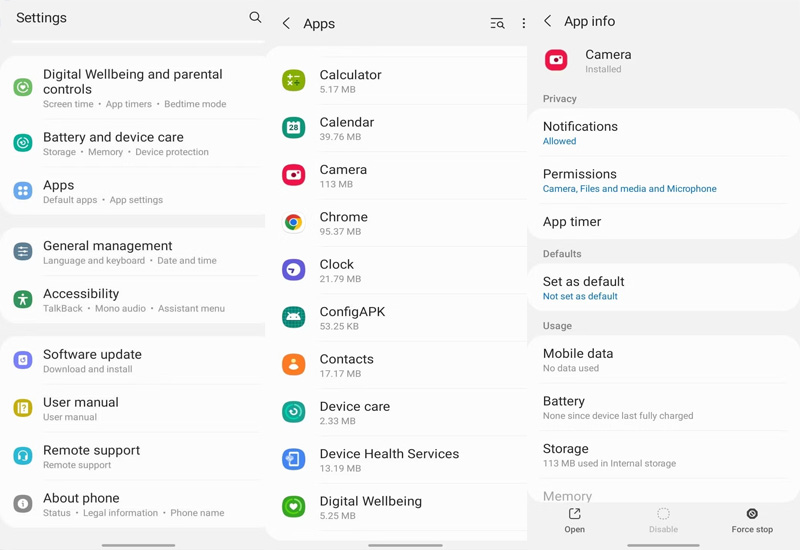Tap the Remote support headset icon
This screenshot has height=550, width=800.
(x=23, y=456)
